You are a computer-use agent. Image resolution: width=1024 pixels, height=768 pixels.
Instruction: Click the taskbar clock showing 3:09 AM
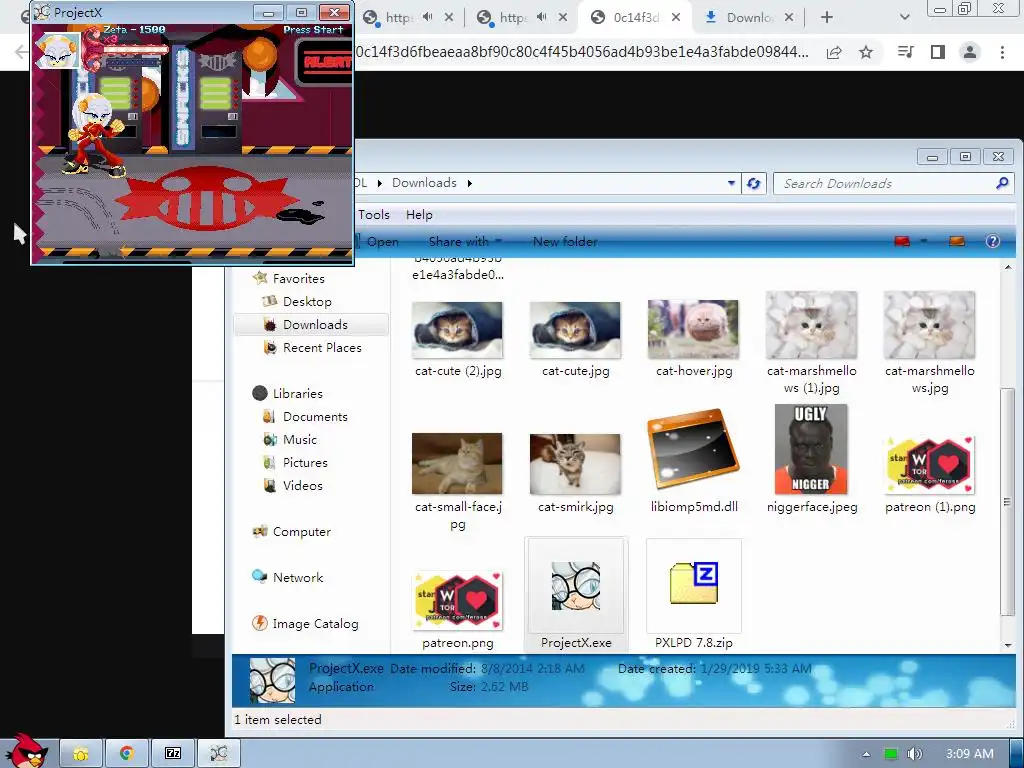(969, 754)
